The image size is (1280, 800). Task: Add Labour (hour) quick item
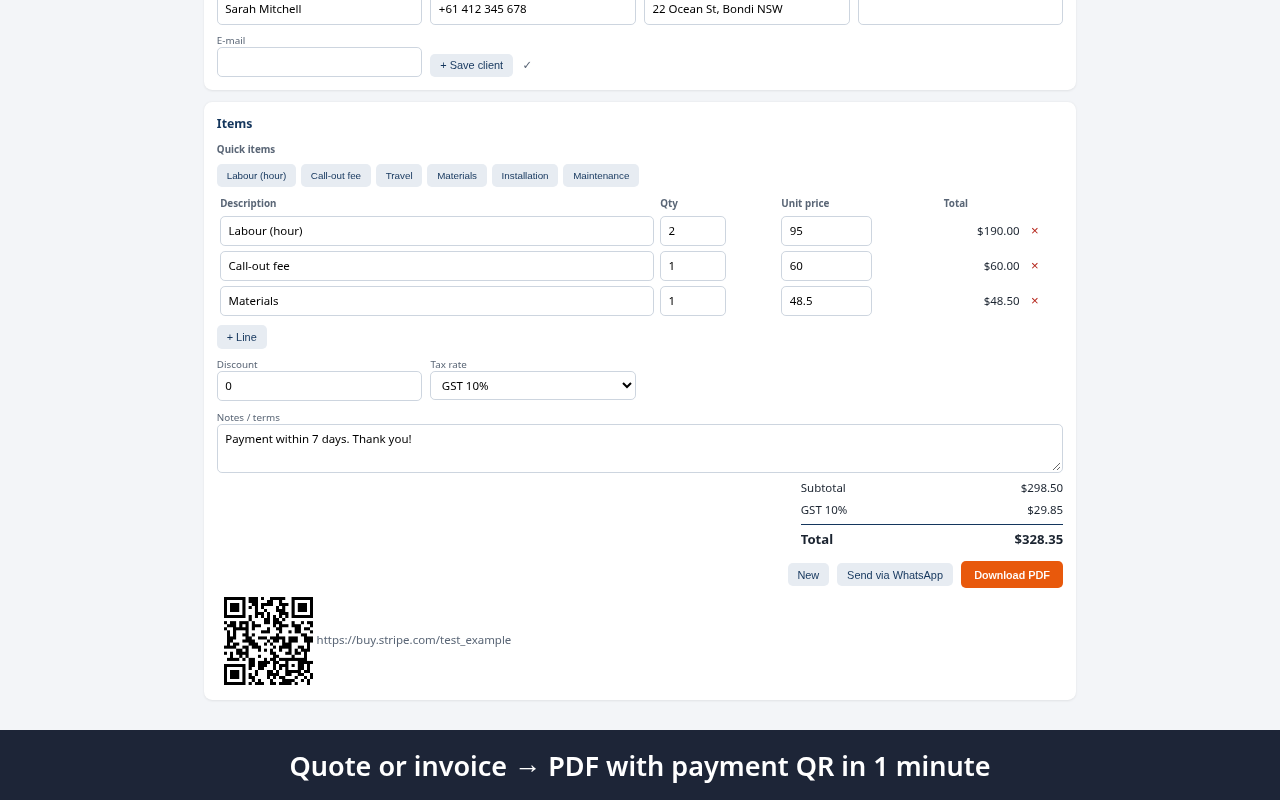coord(256,176)
